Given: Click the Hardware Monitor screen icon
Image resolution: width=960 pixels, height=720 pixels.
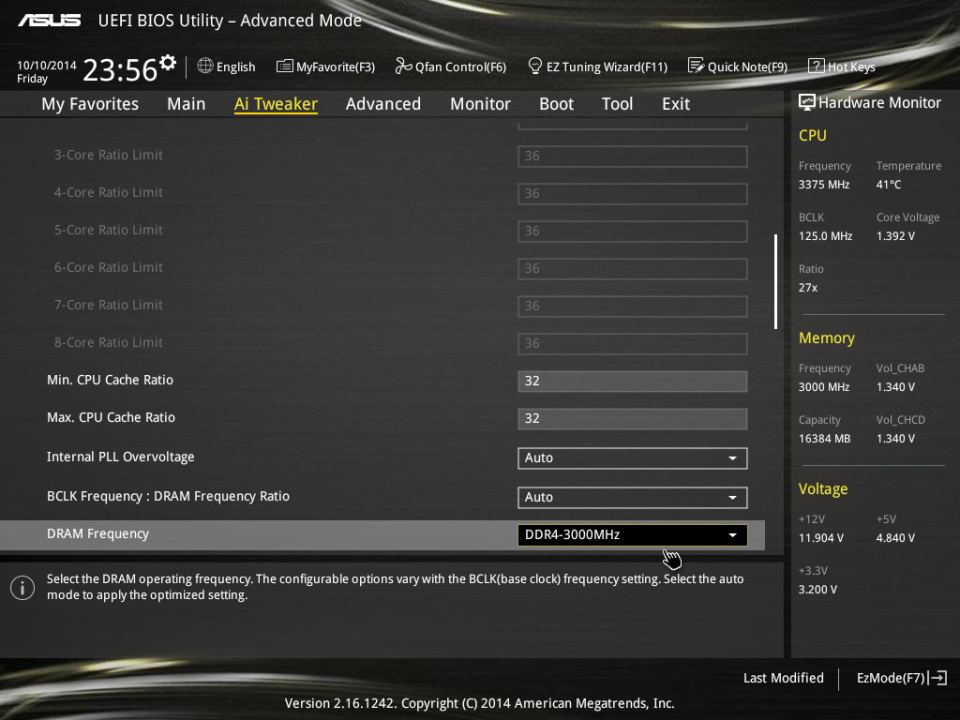Looking at the screenshot, I should [806, 102].
